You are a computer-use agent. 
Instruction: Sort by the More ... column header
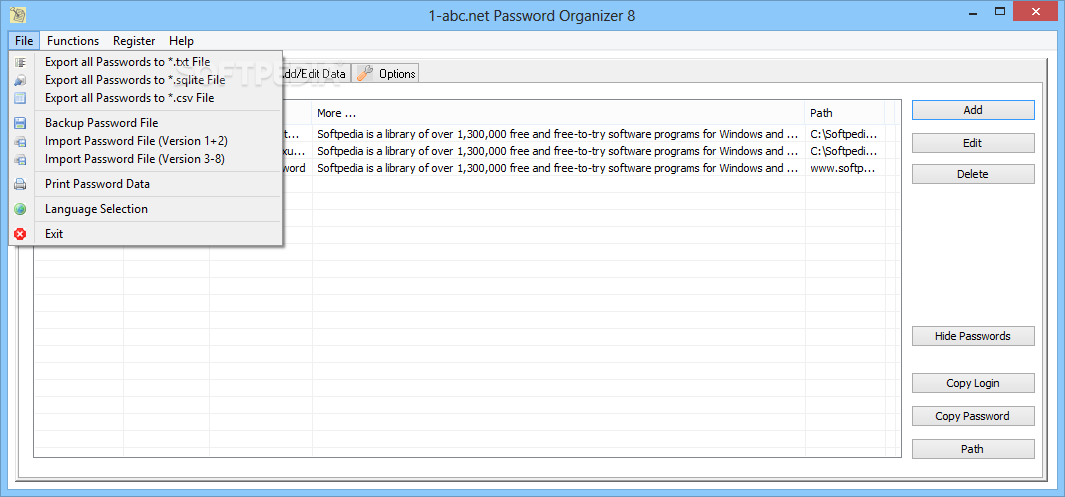pos(558,113)
